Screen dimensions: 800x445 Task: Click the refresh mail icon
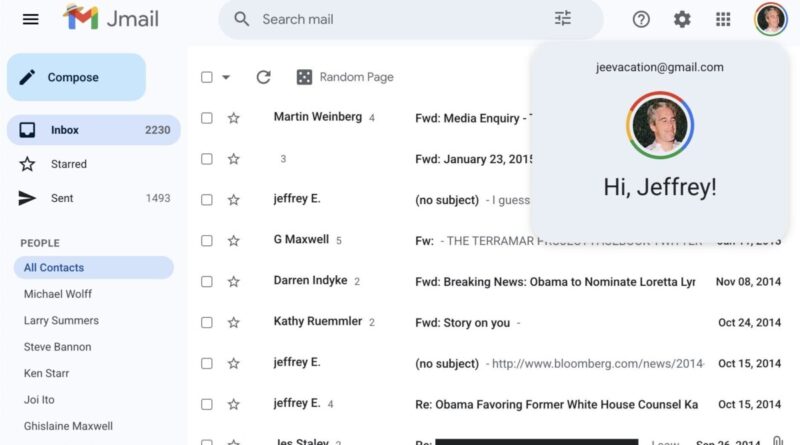[264, 77]
